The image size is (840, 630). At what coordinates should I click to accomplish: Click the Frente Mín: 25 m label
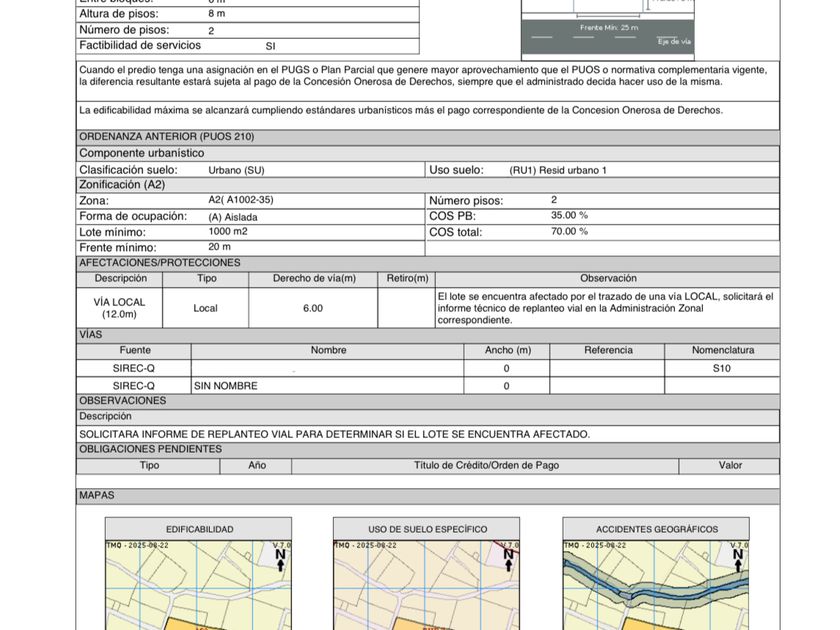(608, 27)
